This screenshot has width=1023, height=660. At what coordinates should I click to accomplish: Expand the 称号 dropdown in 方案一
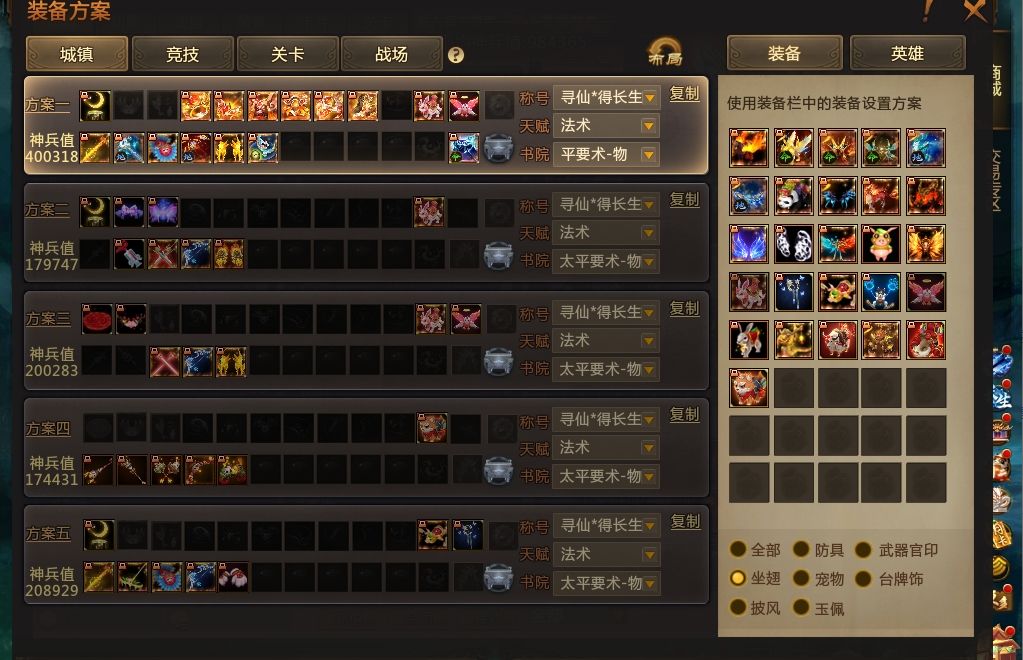point(606,98)
